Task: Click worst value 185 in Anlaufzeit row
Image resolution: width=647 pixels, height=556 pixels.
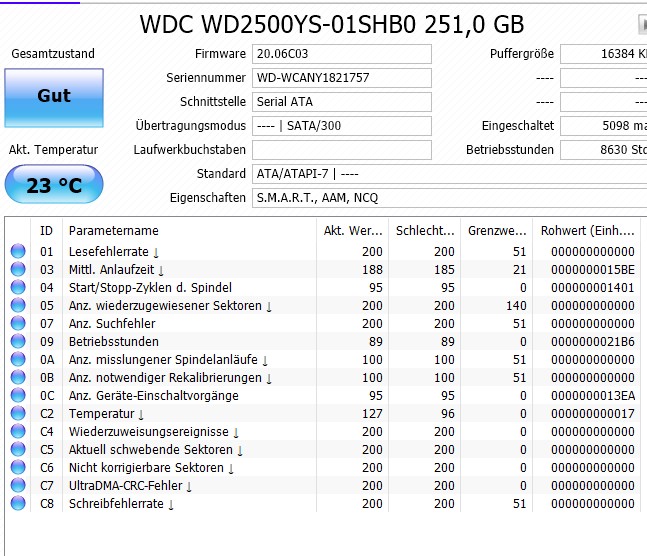Action: [x=444, y=270]
